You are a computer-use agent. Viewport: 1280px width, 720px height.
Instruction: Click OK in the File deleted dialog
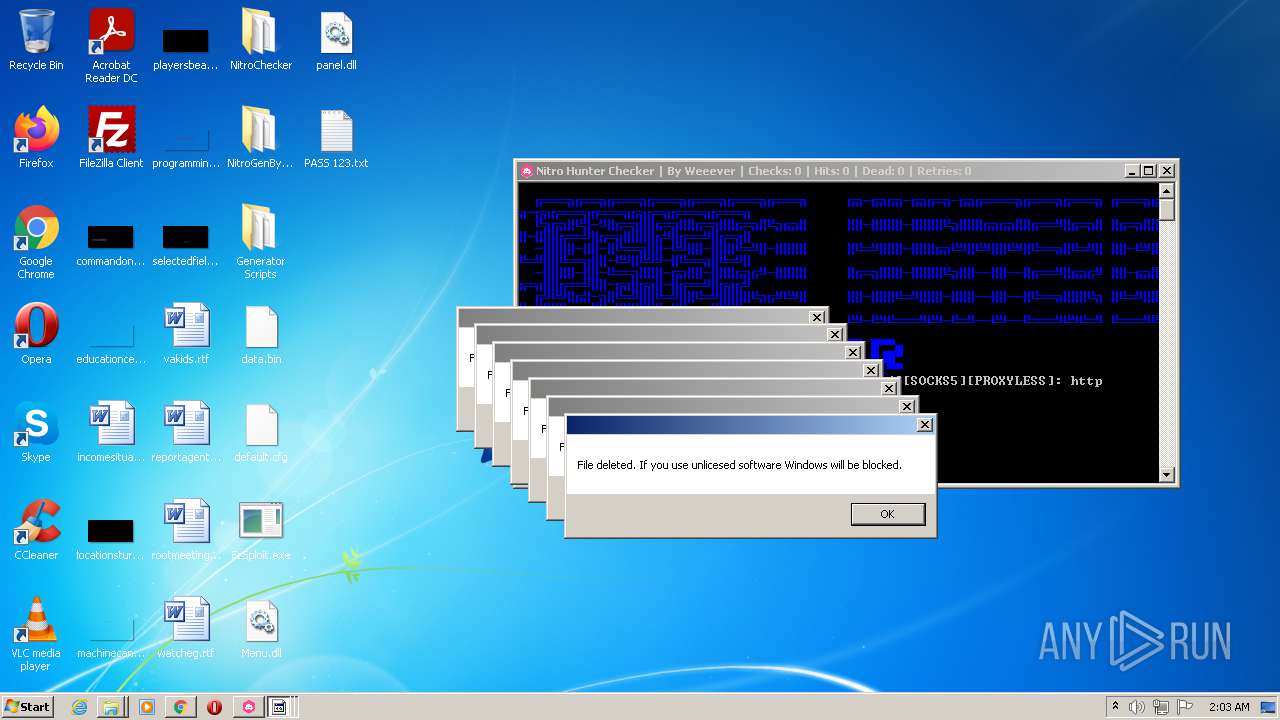887,513
